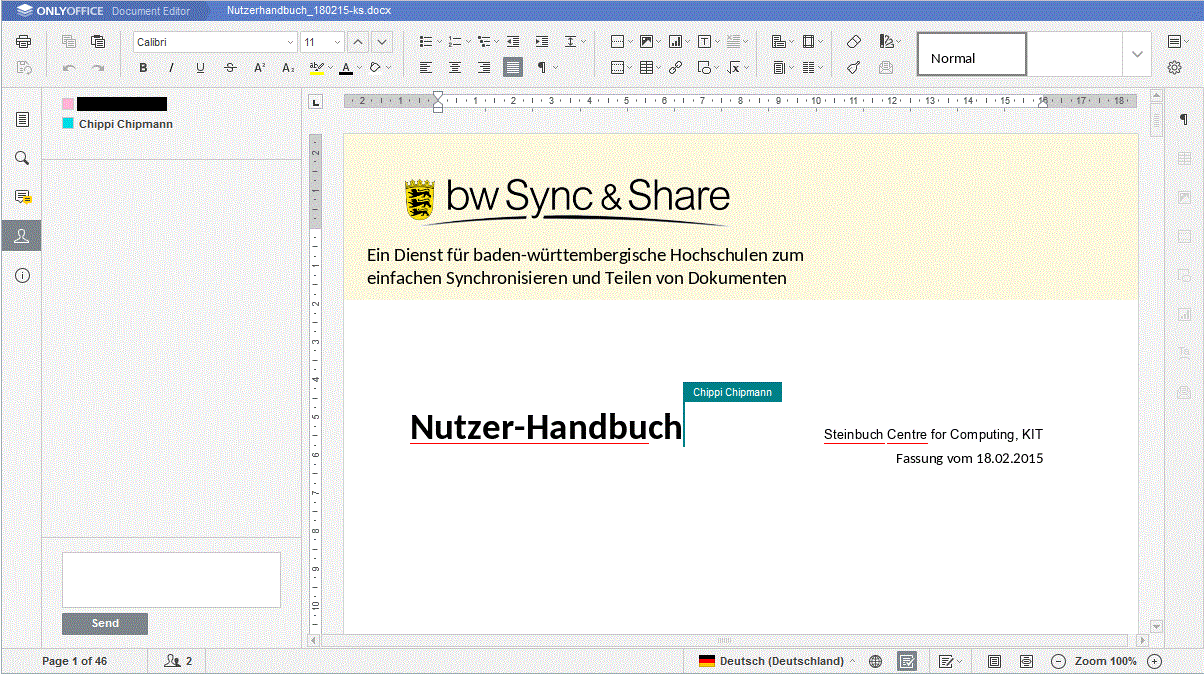
Task: Insert a text box
Action: pyautogui.click(x=708, y=41)
